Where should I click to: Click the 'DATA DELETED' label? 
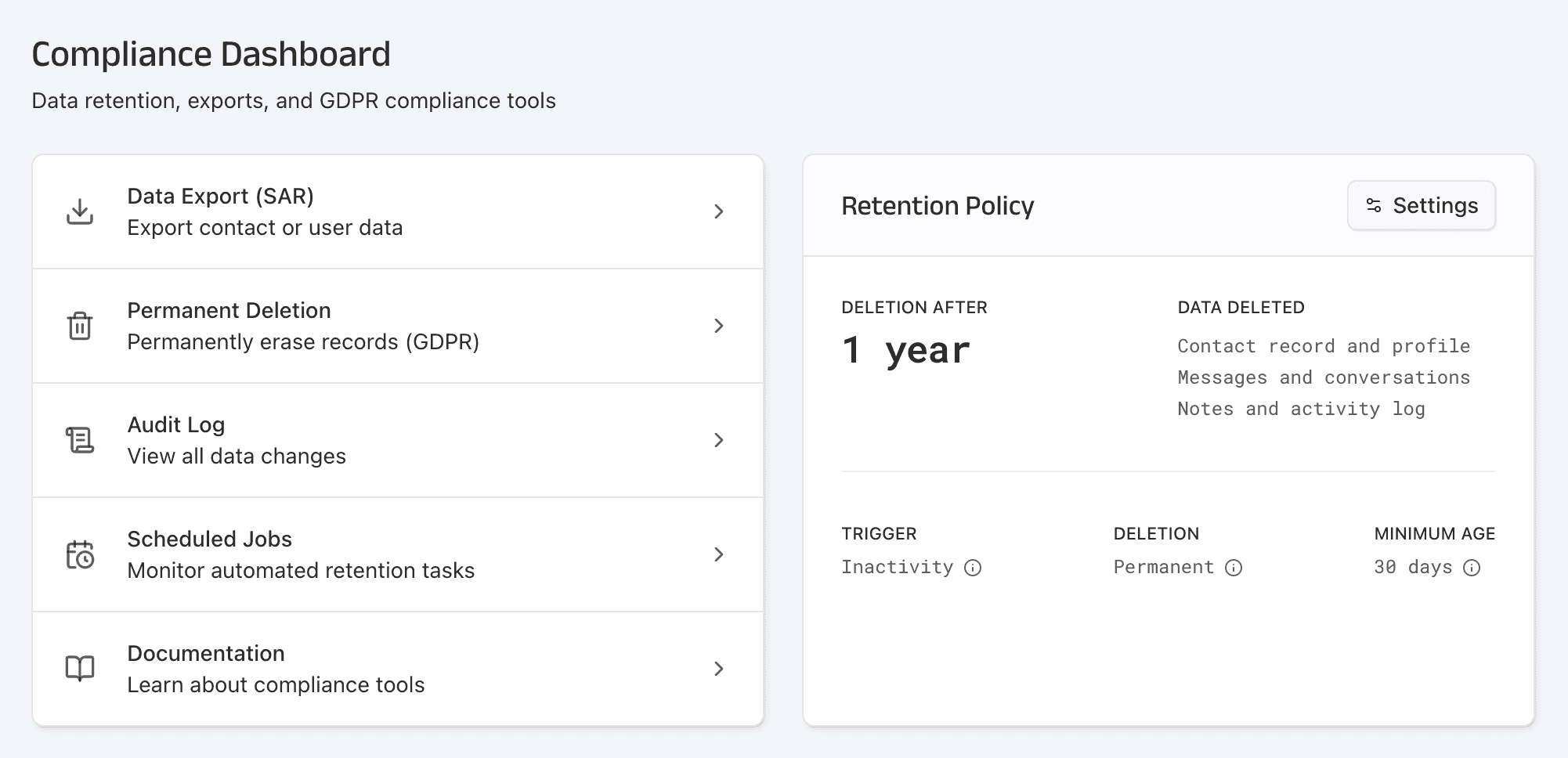(1241, 308)
